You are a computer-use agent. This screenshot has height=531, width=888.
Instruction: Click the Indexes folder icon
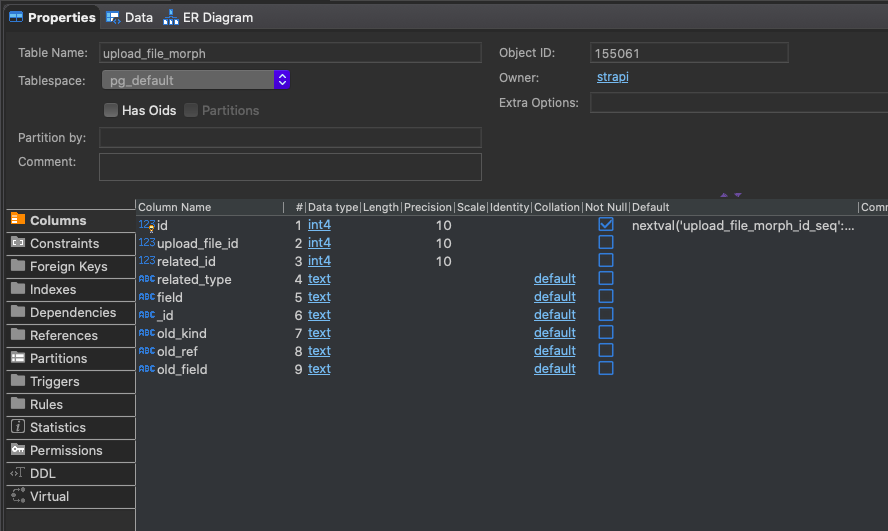click(x=18, y=289)
